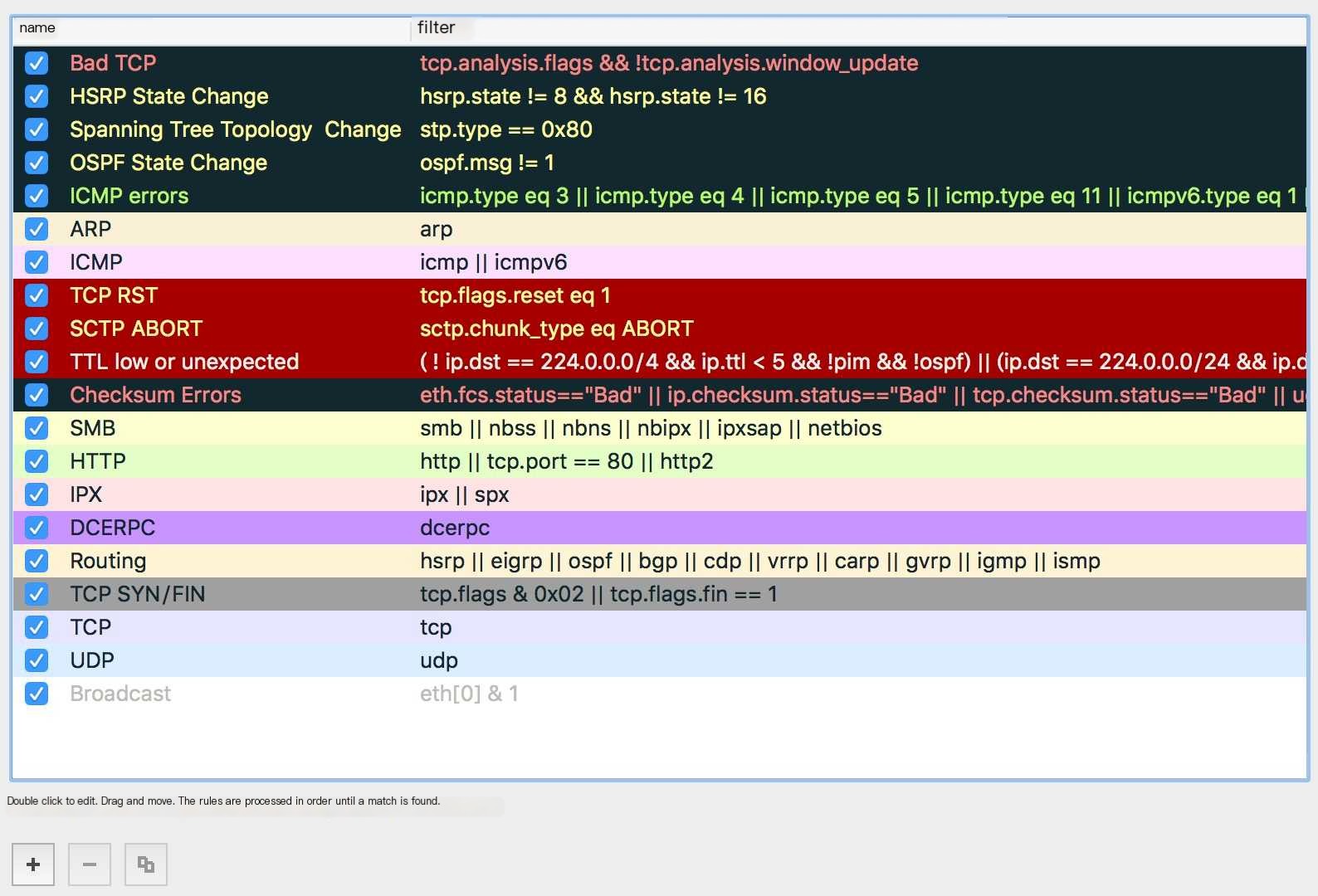Click the hsrp || eigrp routing filter
The image size is (1318, 896).
(x=760, y=561)
